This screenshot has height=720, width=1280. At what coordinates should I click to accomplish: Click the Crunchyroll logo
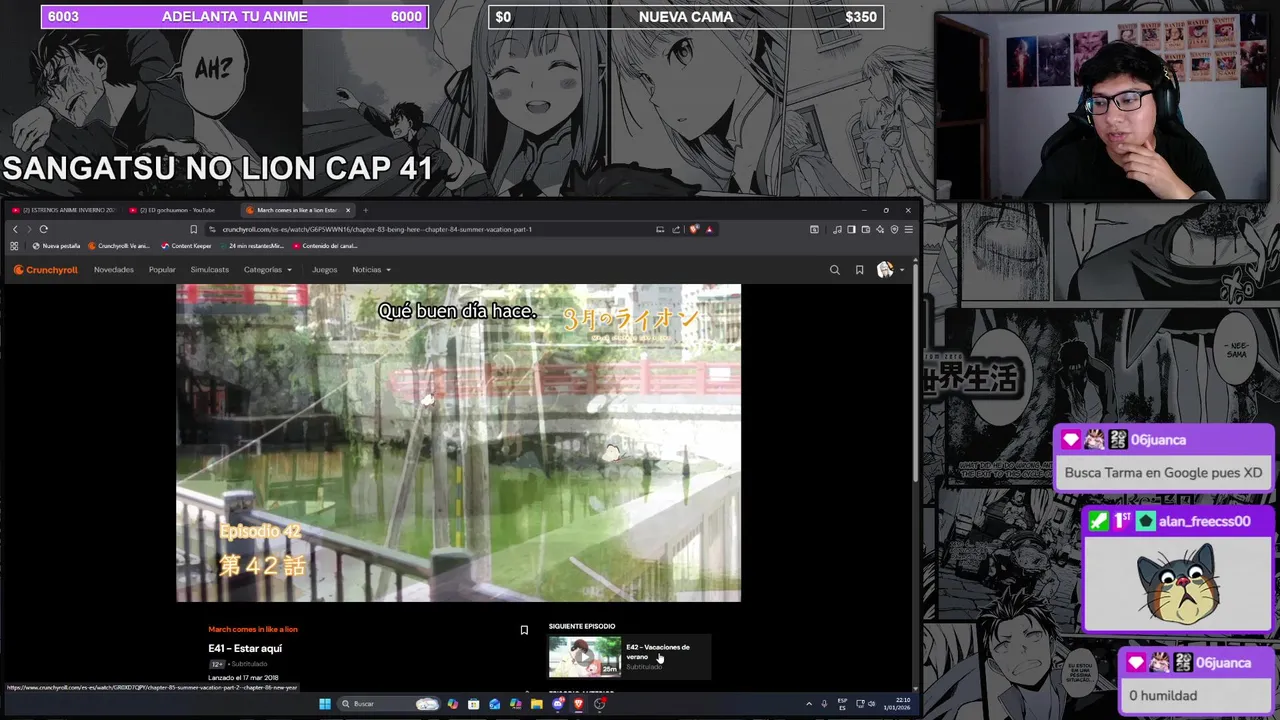pos(45,270)
